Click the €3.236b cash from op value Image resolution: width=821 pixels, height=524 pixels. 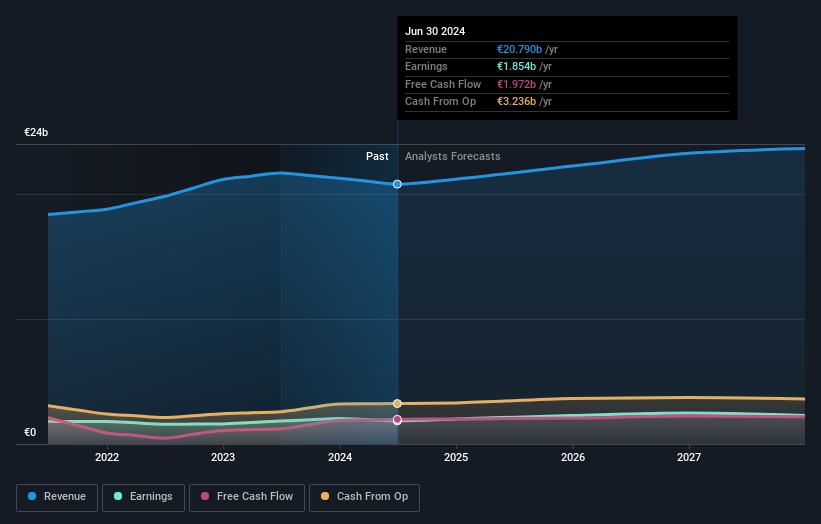[516, 102]
